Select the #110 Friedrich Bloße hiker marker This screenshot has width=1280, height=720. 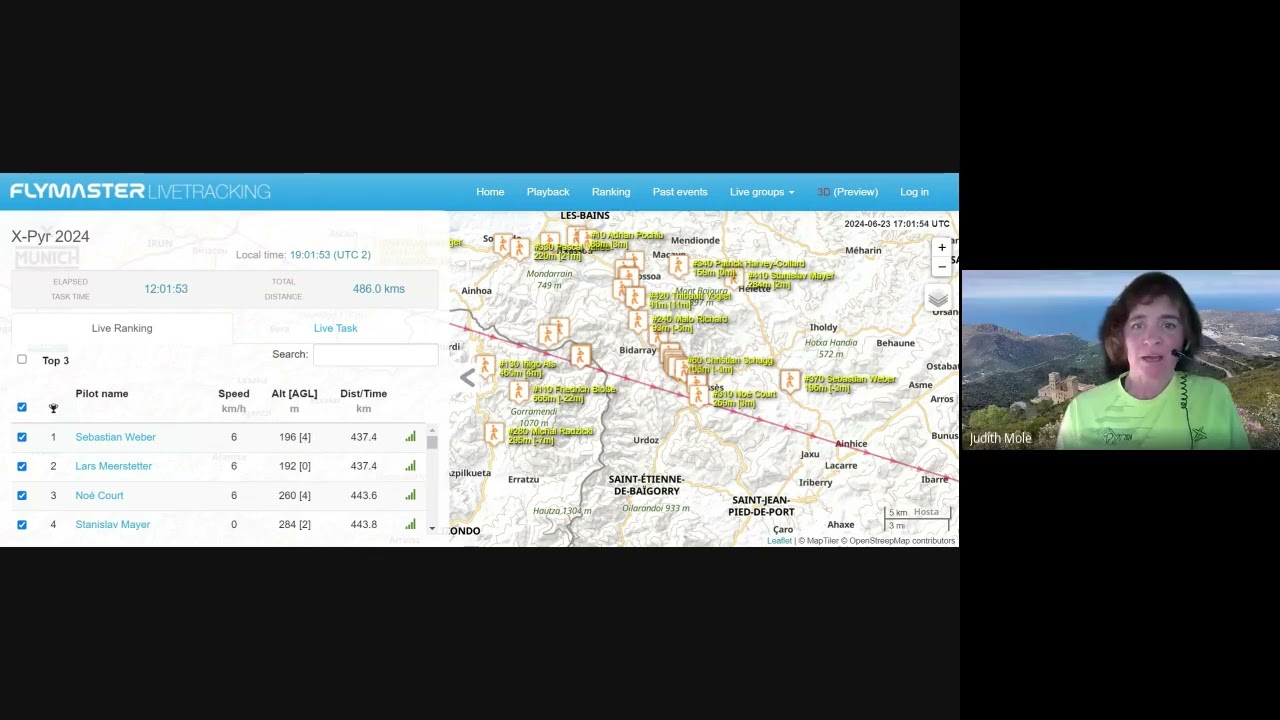(518, 391)
